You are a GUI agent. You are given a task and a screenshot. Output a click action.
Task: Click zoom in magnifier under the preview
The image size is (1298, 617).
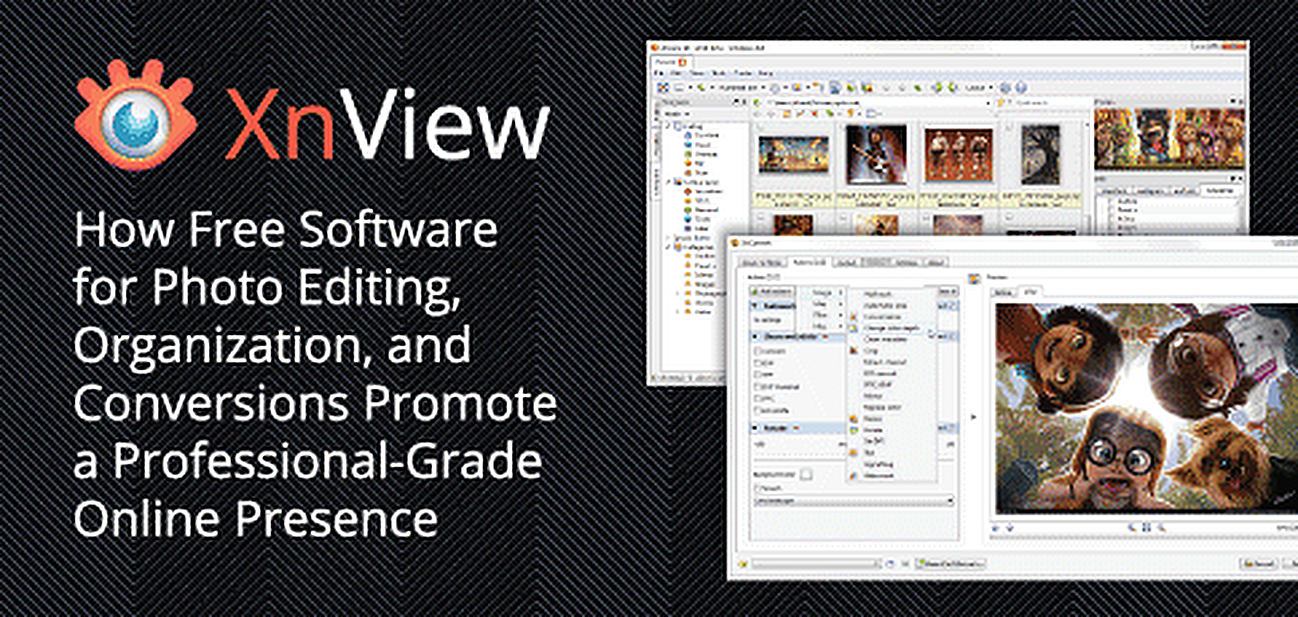click(x=1132, y=528)
